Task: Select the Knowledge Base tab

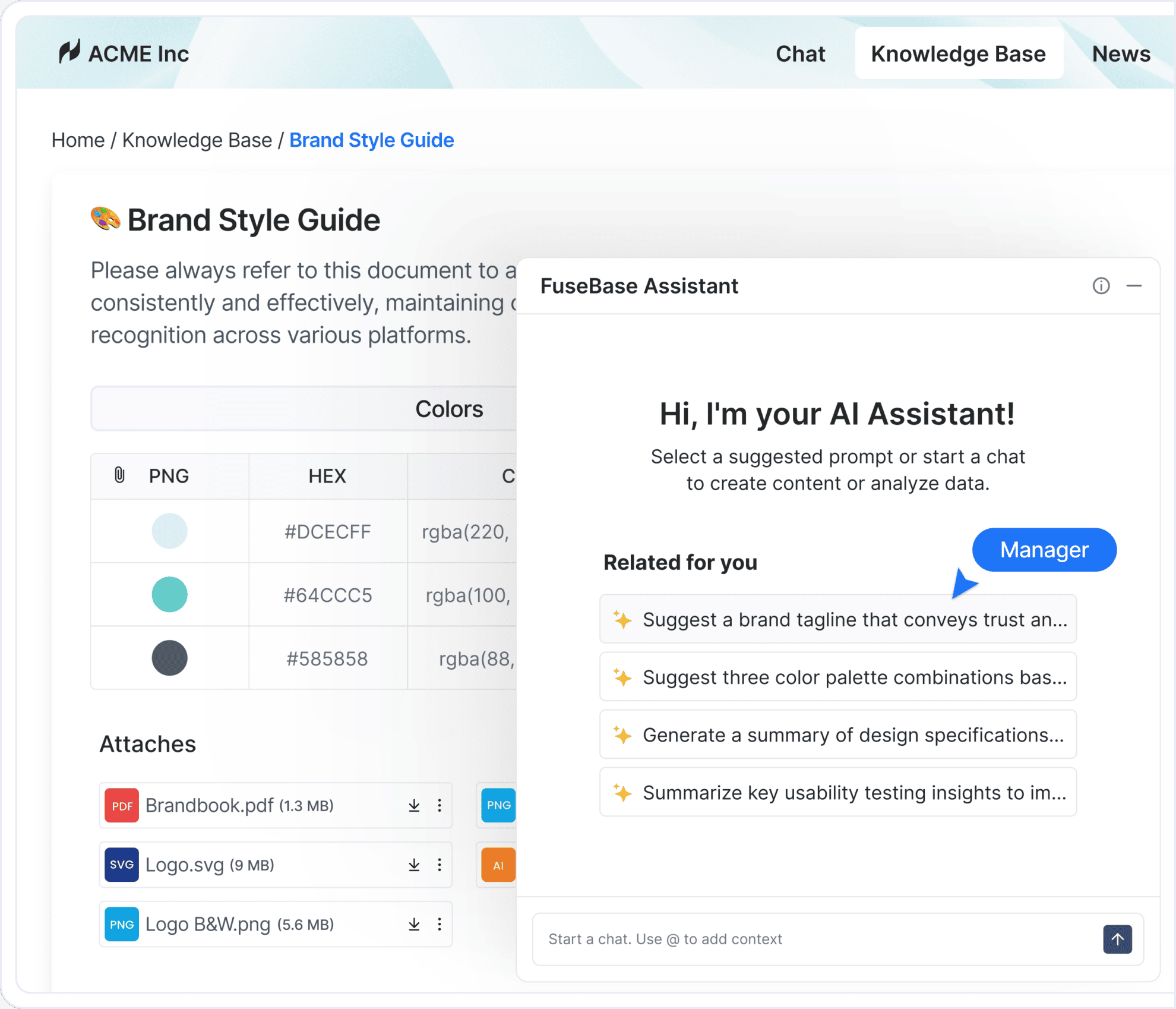Action: click(x=958, y=53)
